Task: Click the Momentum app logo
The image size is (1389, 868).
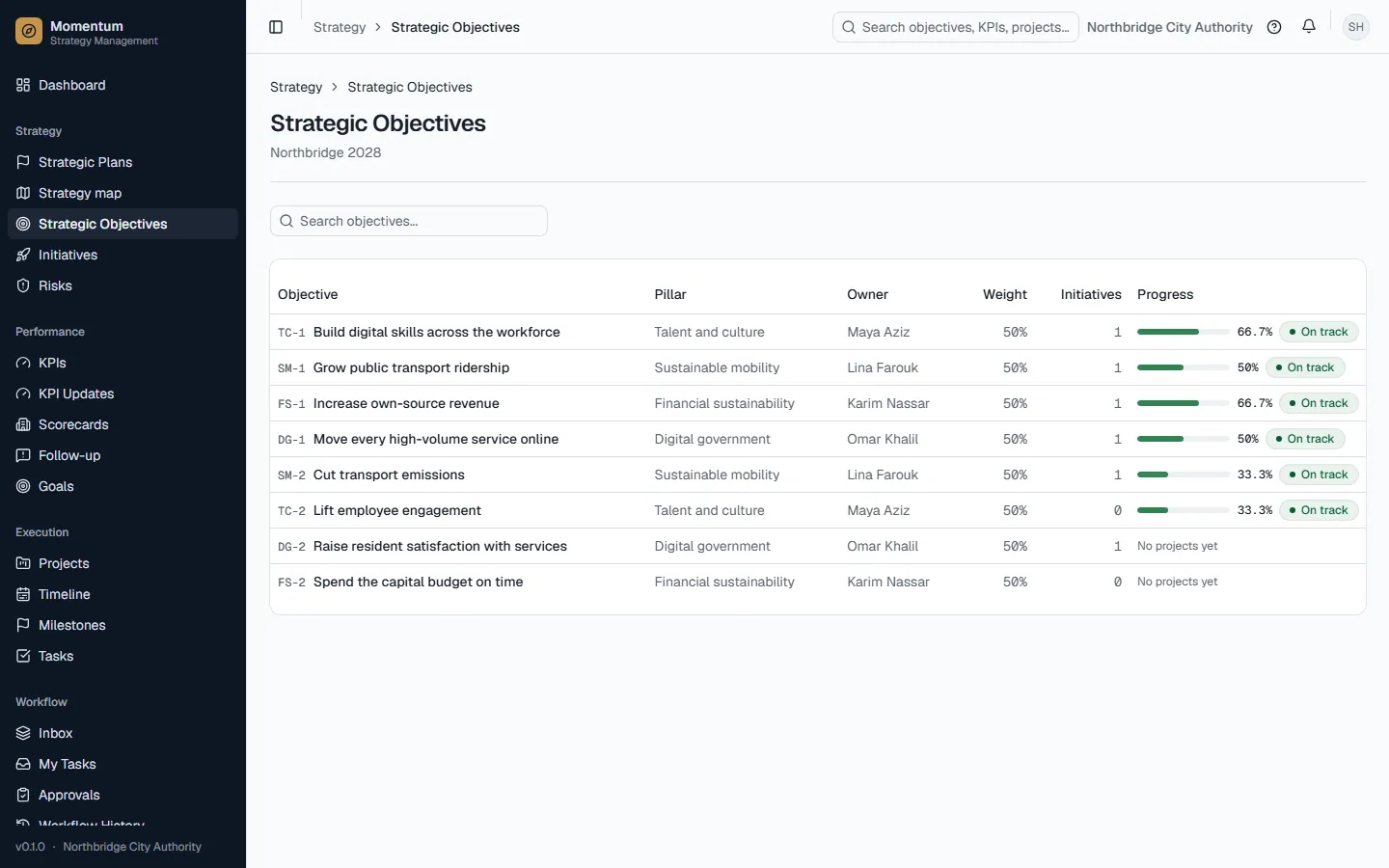Action: (29, 32)
